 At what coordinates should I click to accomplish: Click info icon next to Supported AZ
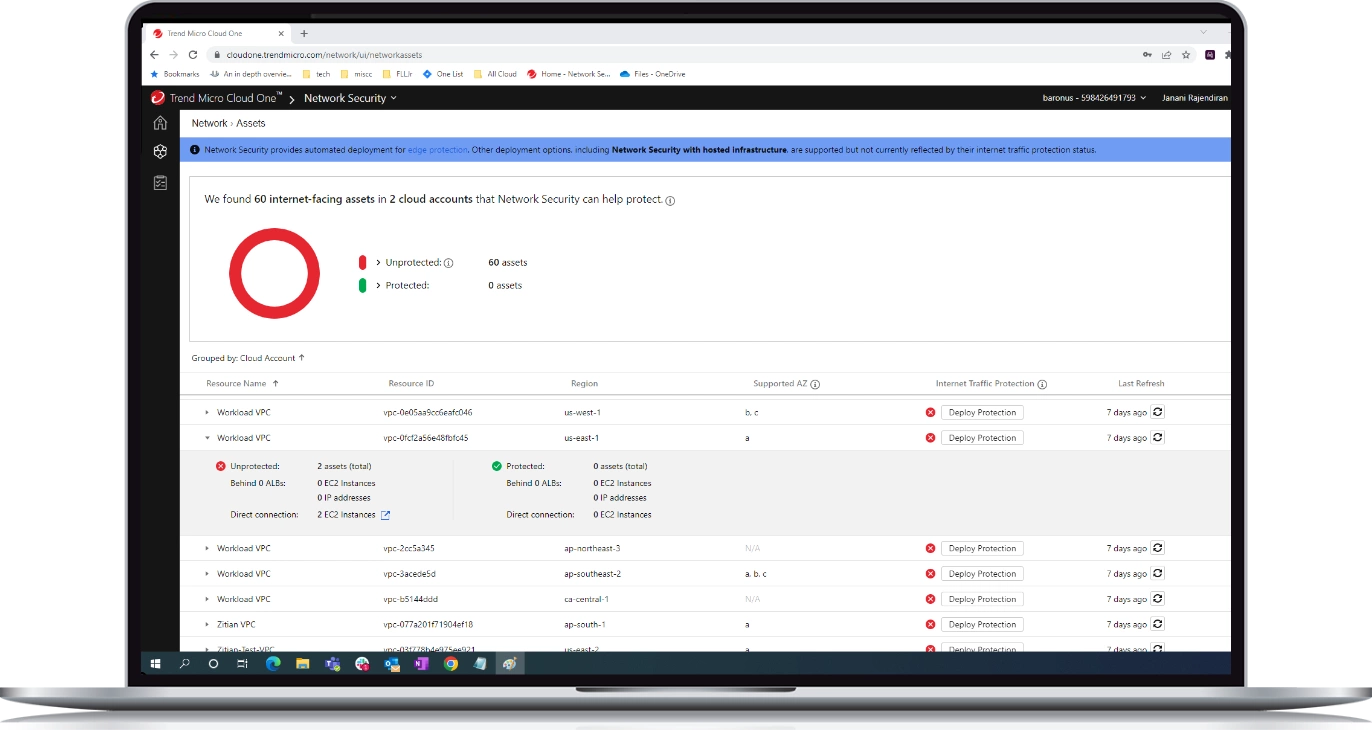(815, 384)
